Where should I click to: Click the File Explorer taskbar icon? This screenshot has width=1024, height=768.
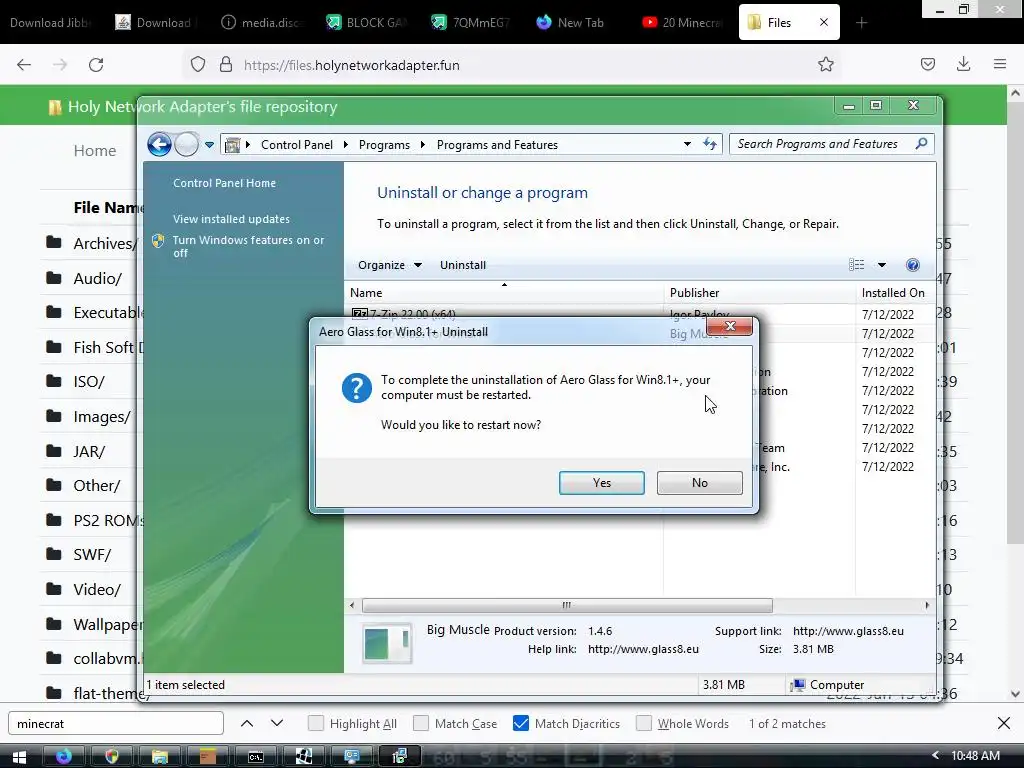coord(159,757)
